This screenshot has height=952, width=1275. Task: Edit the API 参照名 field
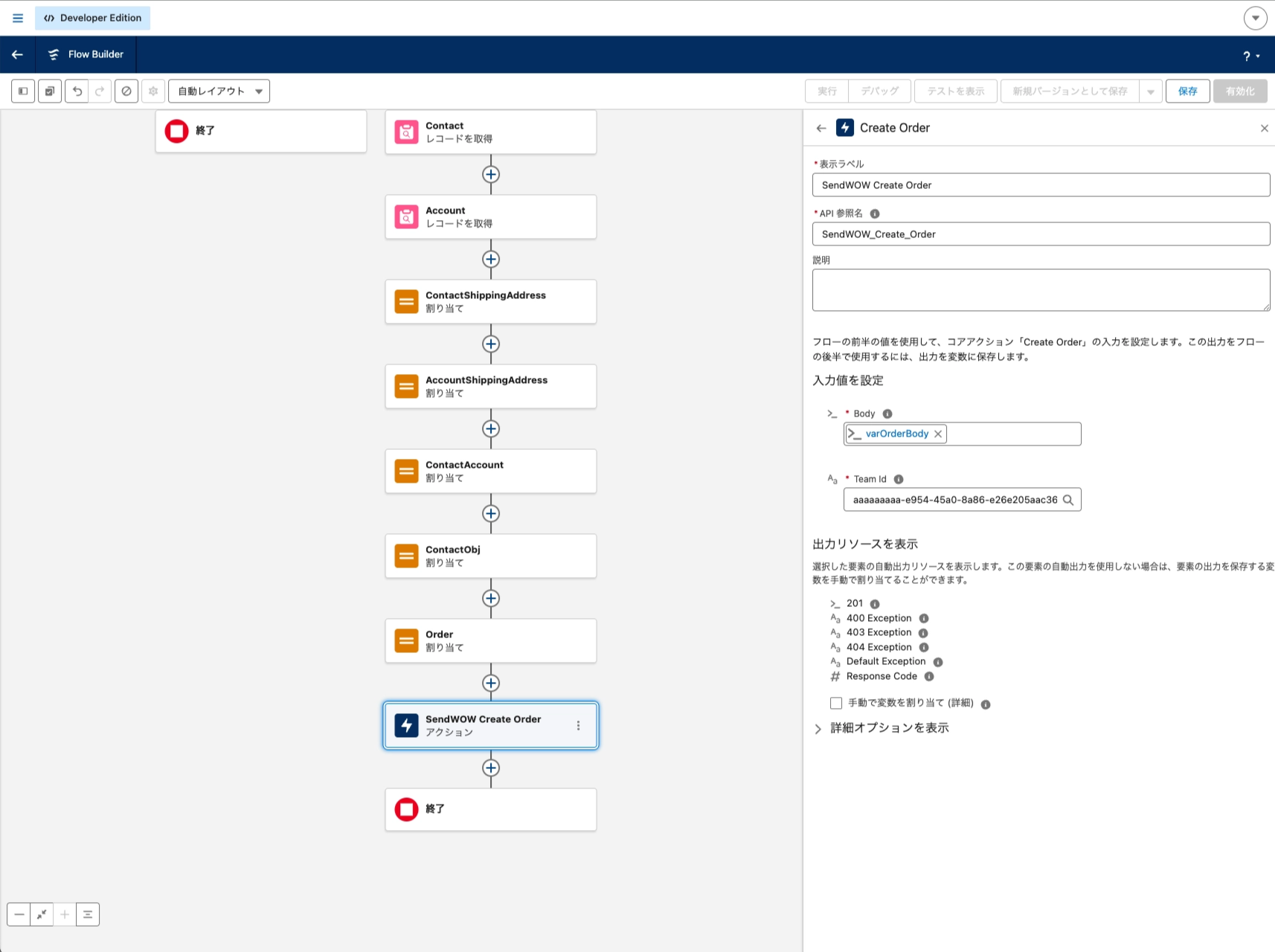point(1041,234)
